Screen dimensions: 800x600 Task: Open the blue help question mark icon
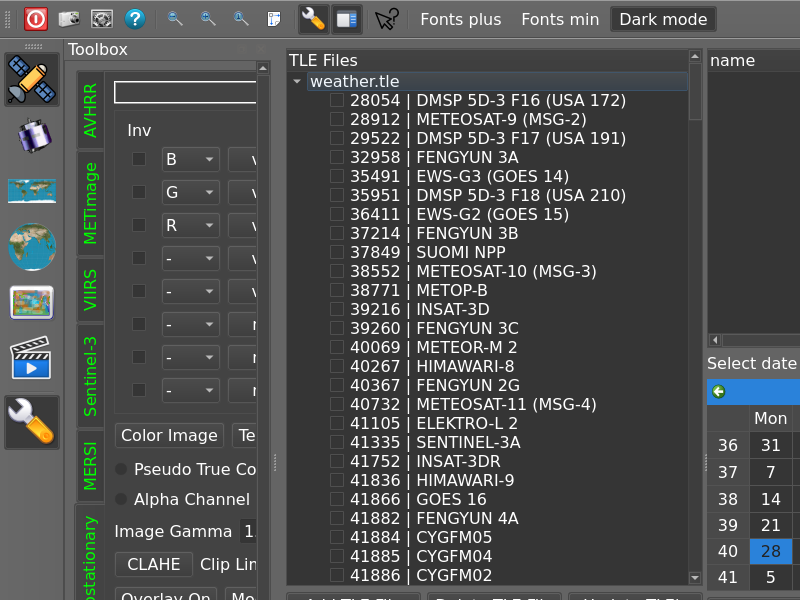pos(135,19)
